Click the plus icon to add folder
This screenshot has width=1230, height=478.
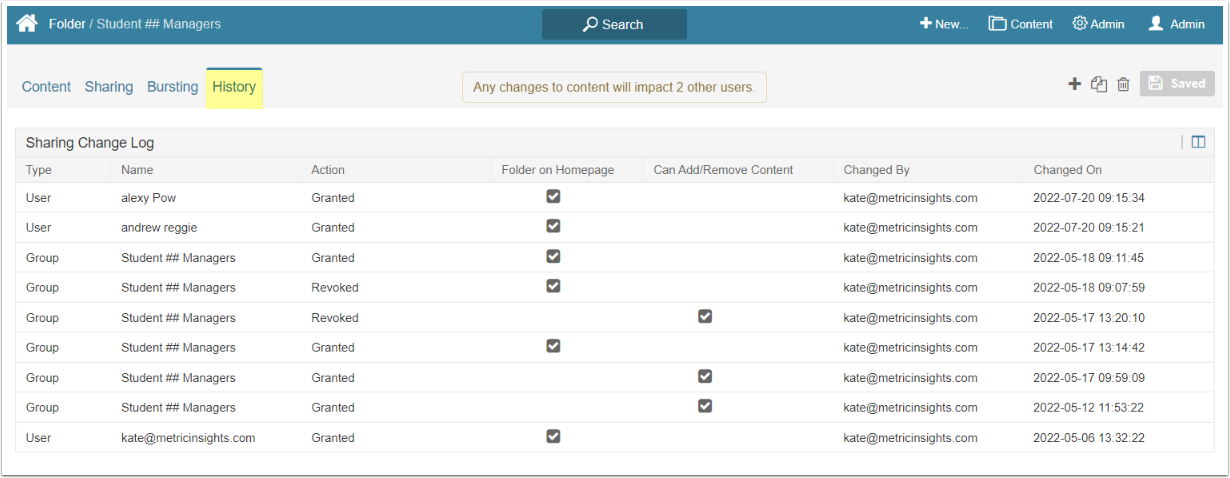[1075, 84]
